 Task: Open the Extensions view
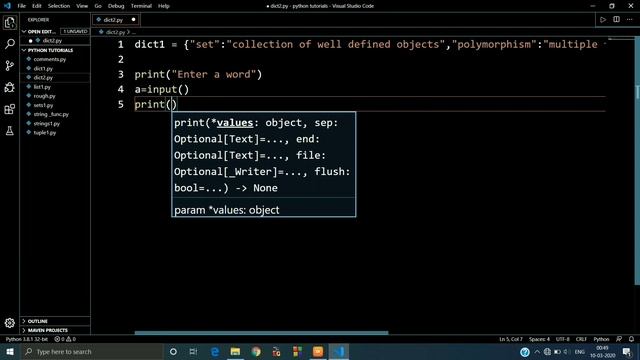[x=9, y=109]
